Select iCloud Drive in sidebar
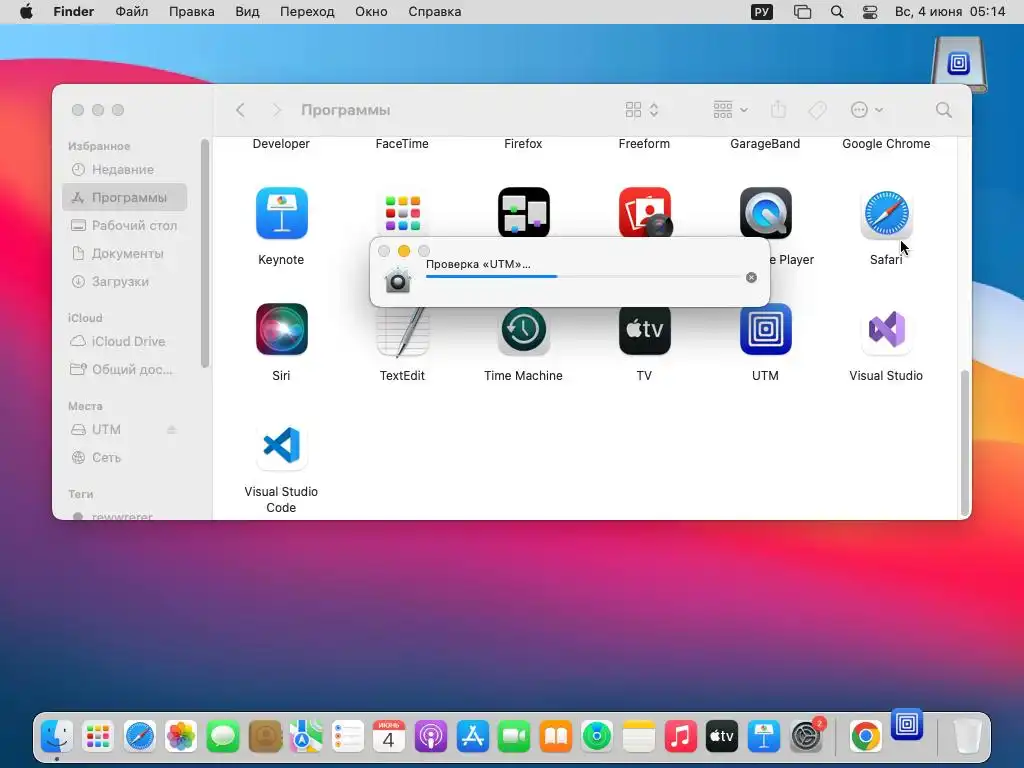1024x768 pixels. tap(125, 341)
